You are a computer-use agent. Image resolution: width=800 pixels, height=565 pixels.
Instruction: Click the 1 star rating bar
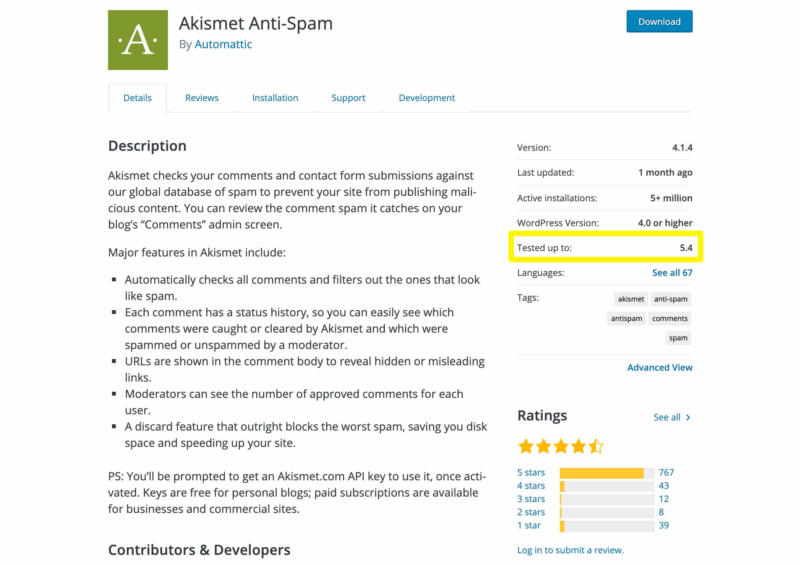coord(606,526)
